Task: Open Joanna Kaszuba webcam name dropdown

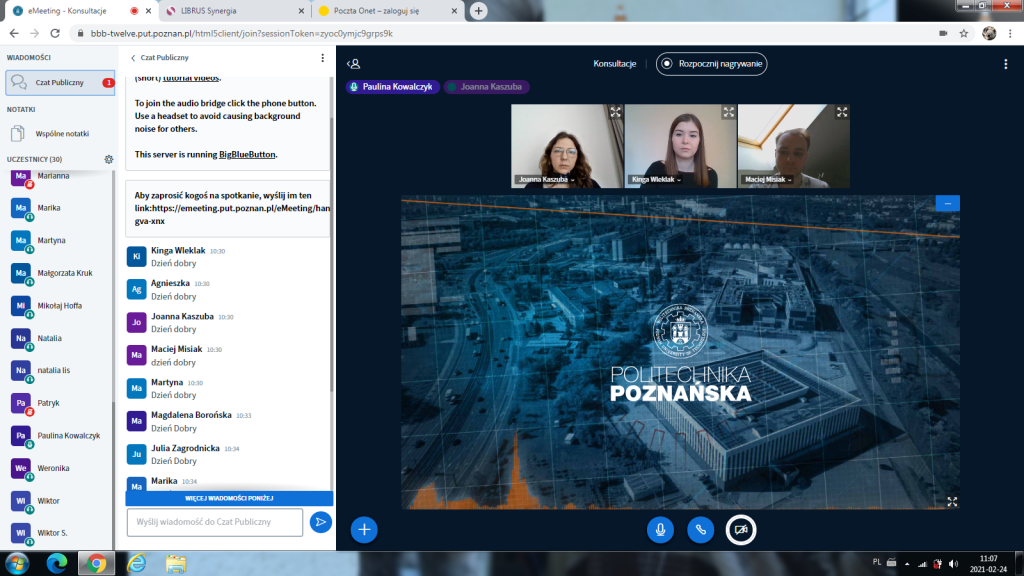Action: (543, 180)
